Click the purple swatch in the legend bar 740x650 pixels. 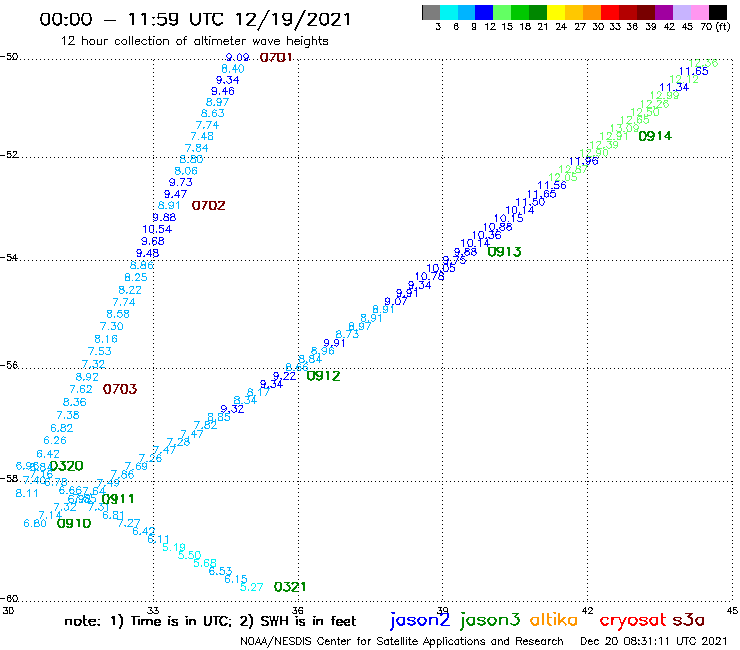pos(664,12)
